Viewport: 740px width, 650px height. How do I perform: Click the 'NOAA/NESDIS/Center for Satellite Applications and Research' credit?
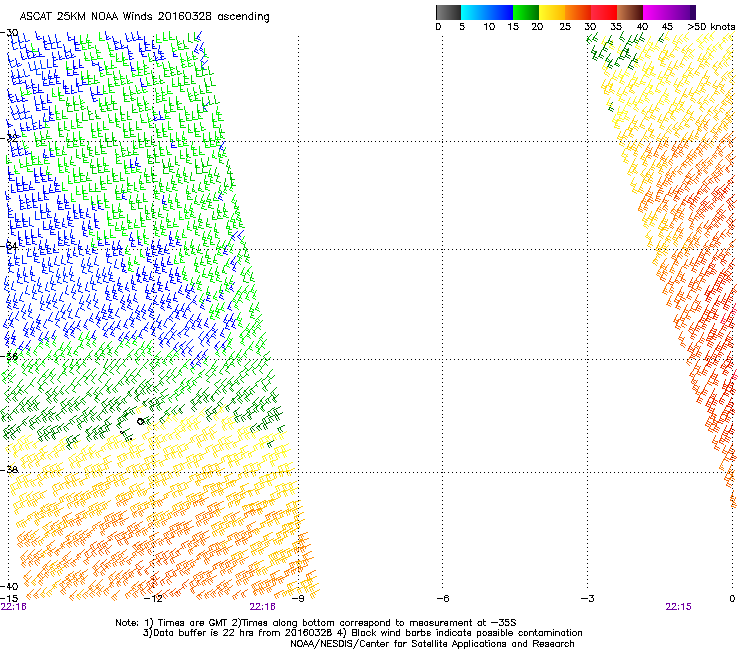click(432, 644)
